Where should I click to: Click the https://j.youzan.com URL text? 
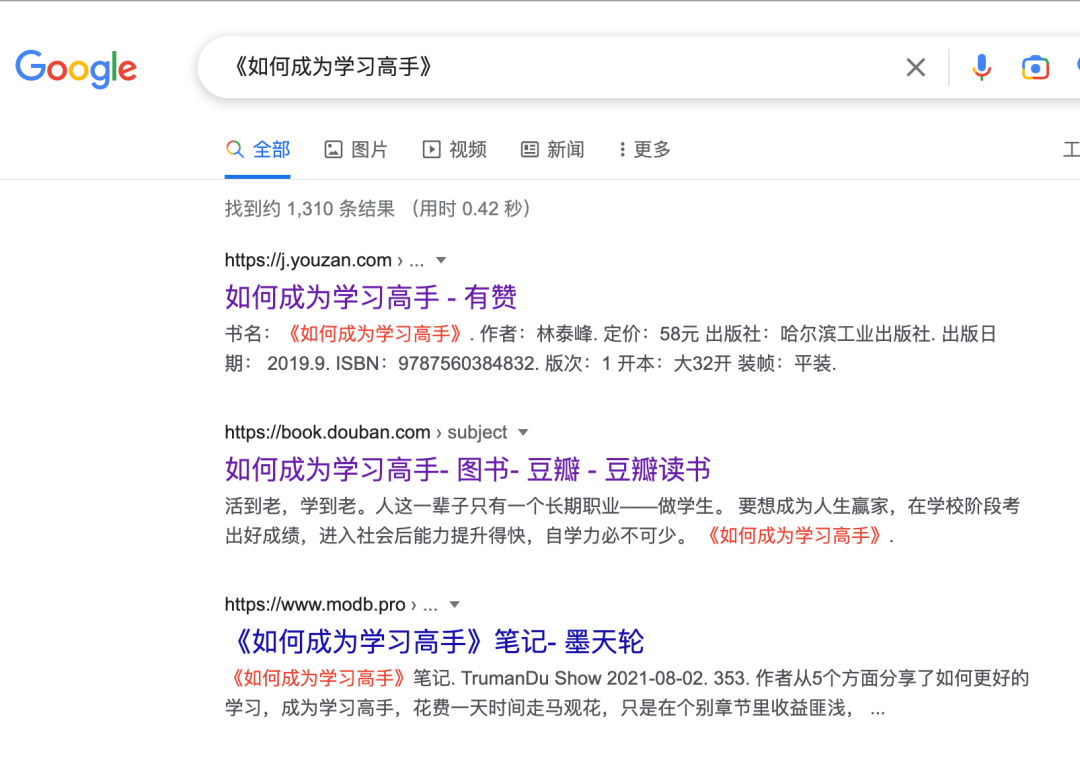(308, 260)
